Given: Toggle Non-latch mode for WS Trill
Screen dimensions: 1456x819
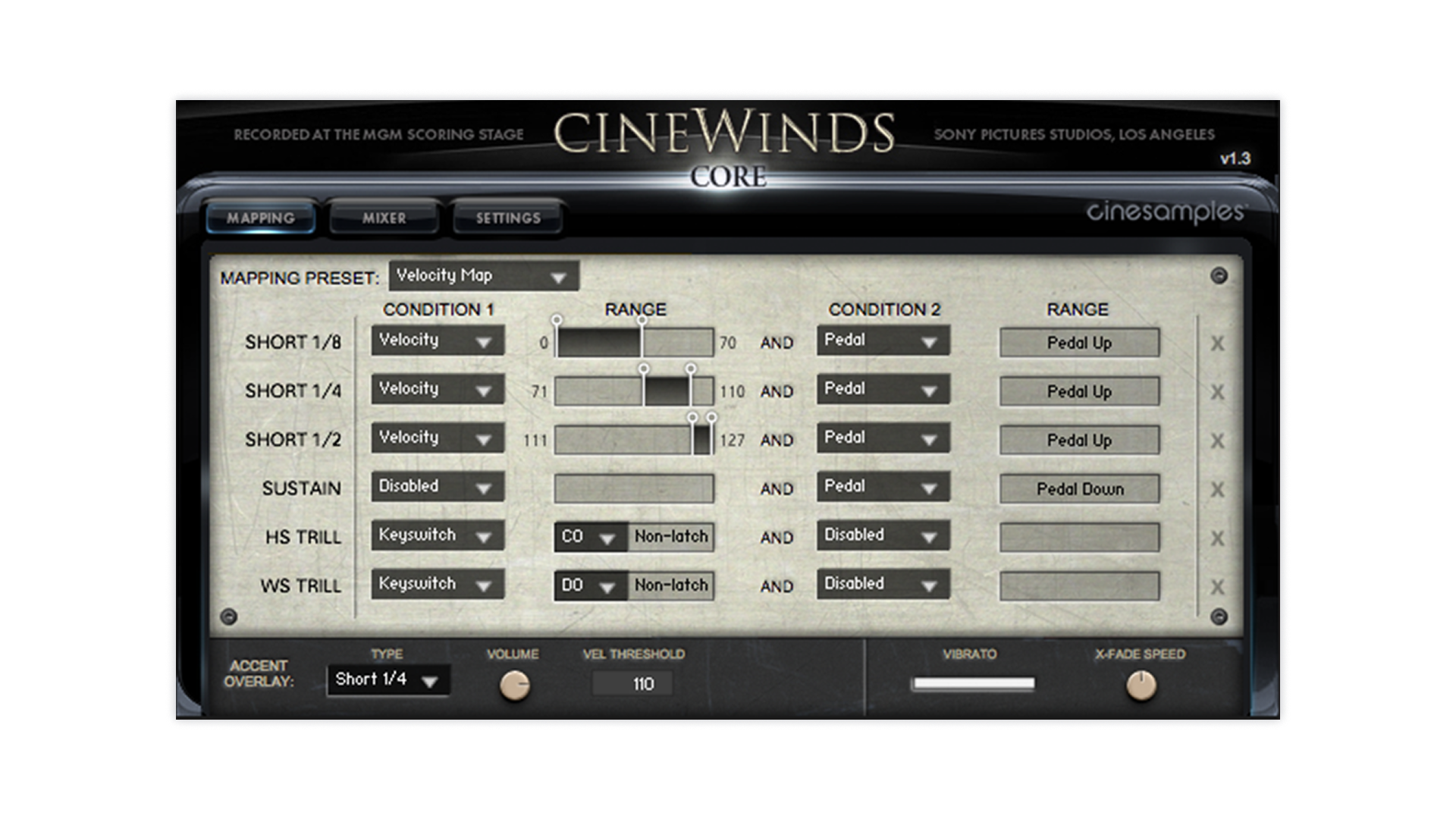Looking at the screenshot, I should click(671, 585).
